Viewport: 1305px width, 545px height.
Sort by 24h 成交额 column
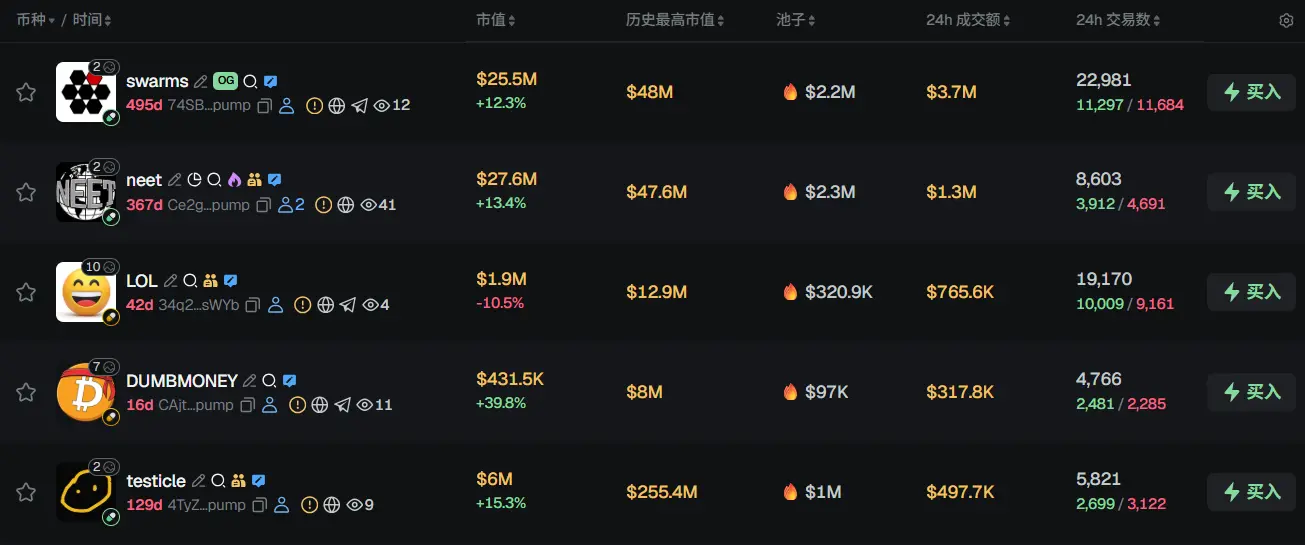pyautogui.click(x=968, y=20)
